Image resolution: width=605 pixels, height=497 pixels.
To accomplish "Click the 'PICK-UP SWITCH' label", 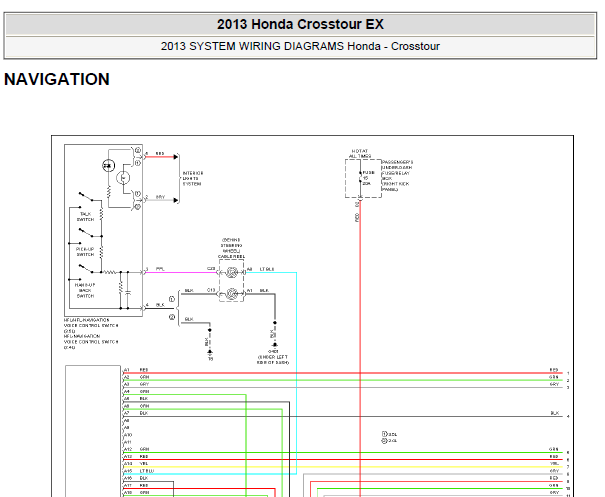I will tap(85, 252).
